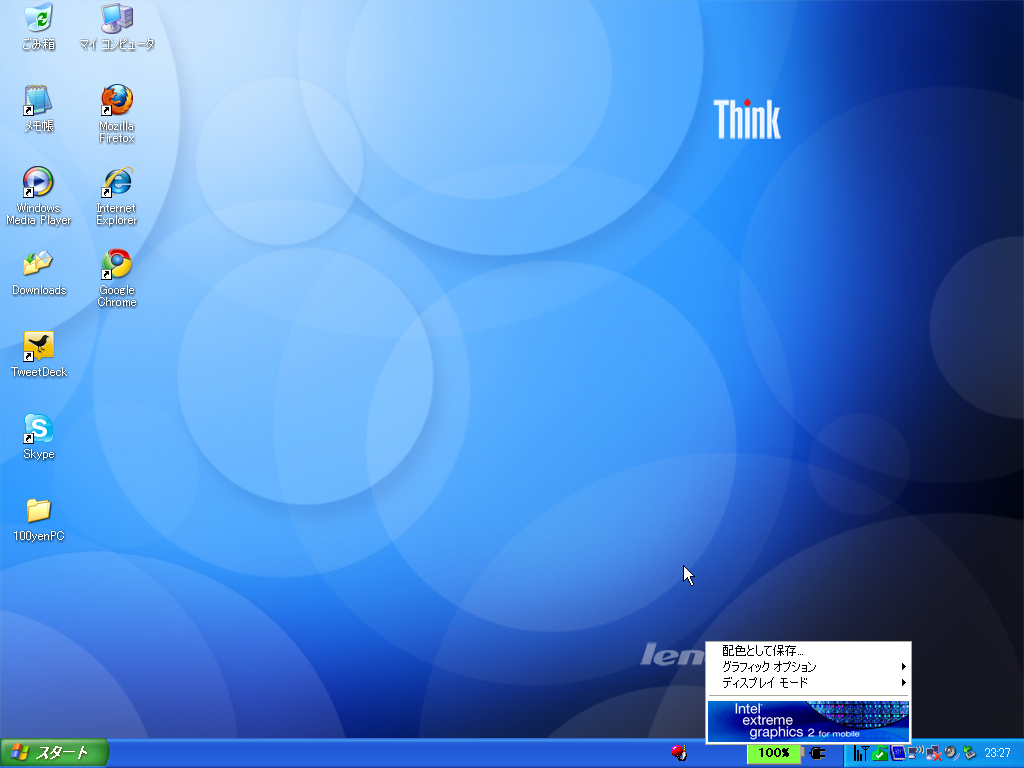Click the red ThinkVantage taskbar icon
The image size is (1024, 768).
[679, 753]
